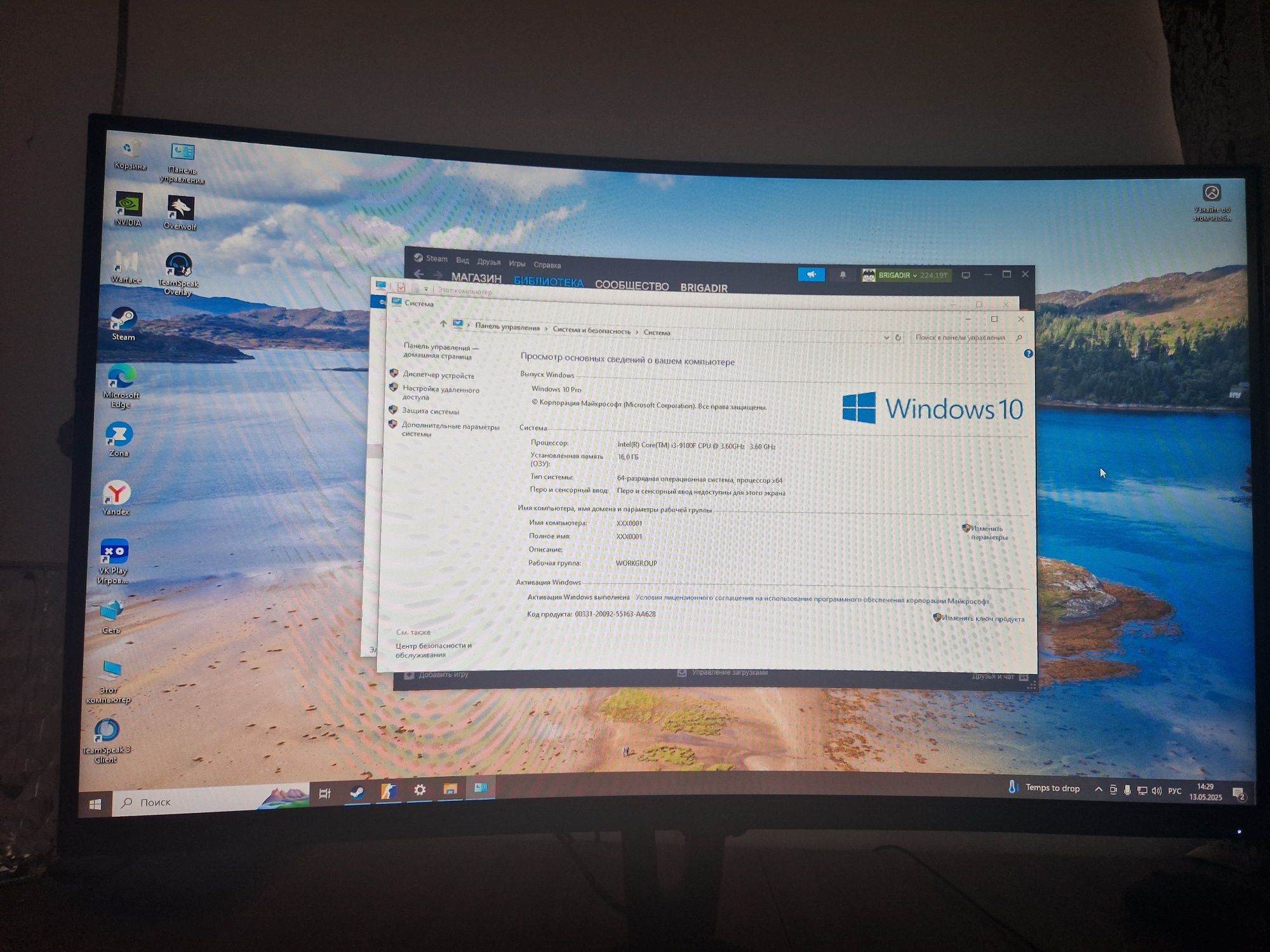
Task: Open the quick access toolbar dropdown in Этот компьютер window
Action: pos(426,289)
